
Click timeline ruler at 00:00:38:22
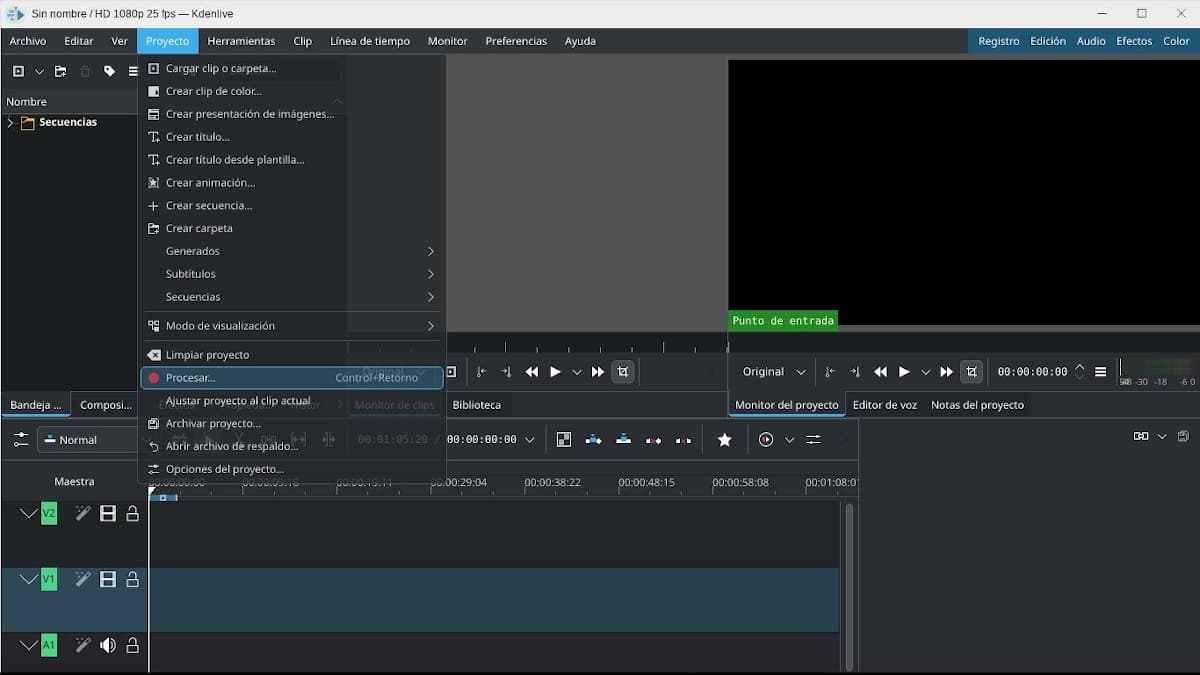click(552, 482)
